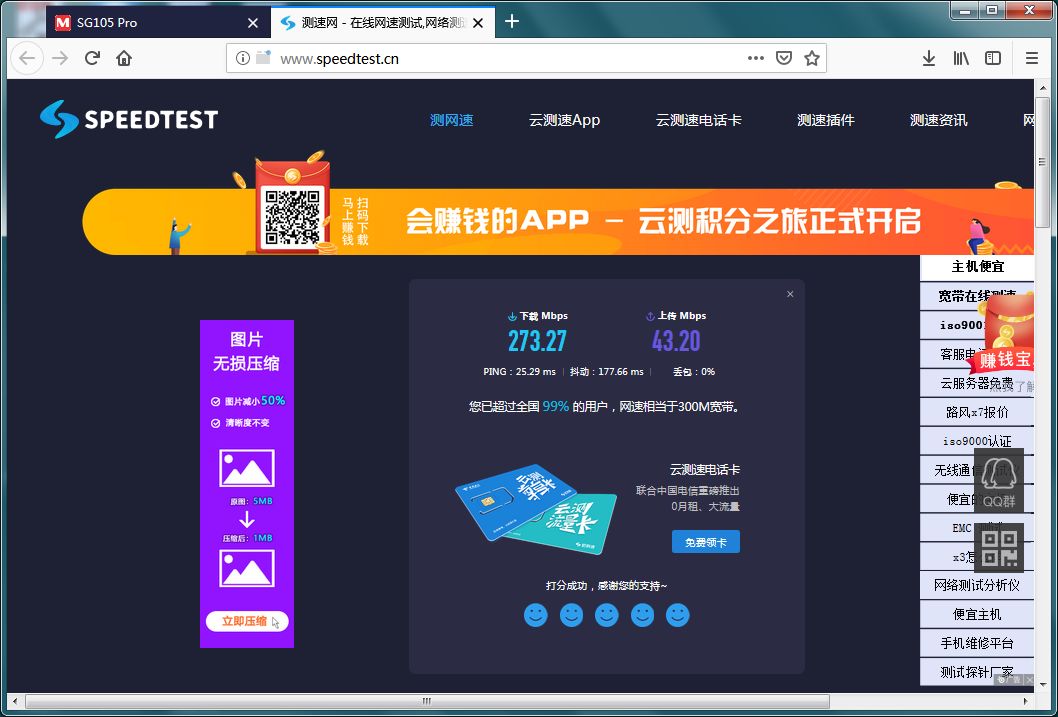Screen dimensions: 1058x717
Task: Save page to Pocket icon
Action: [x=783, y=58]
